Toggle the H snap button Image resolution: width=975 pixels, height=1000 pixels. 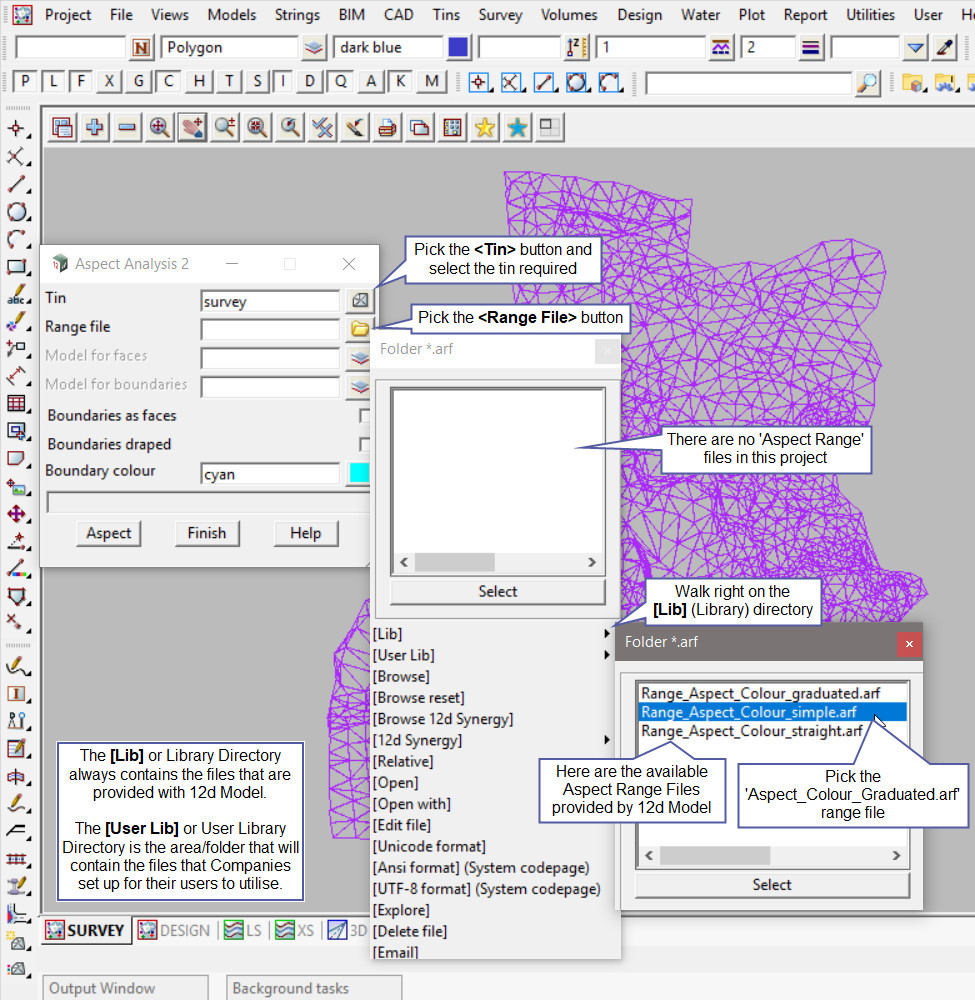200,82
